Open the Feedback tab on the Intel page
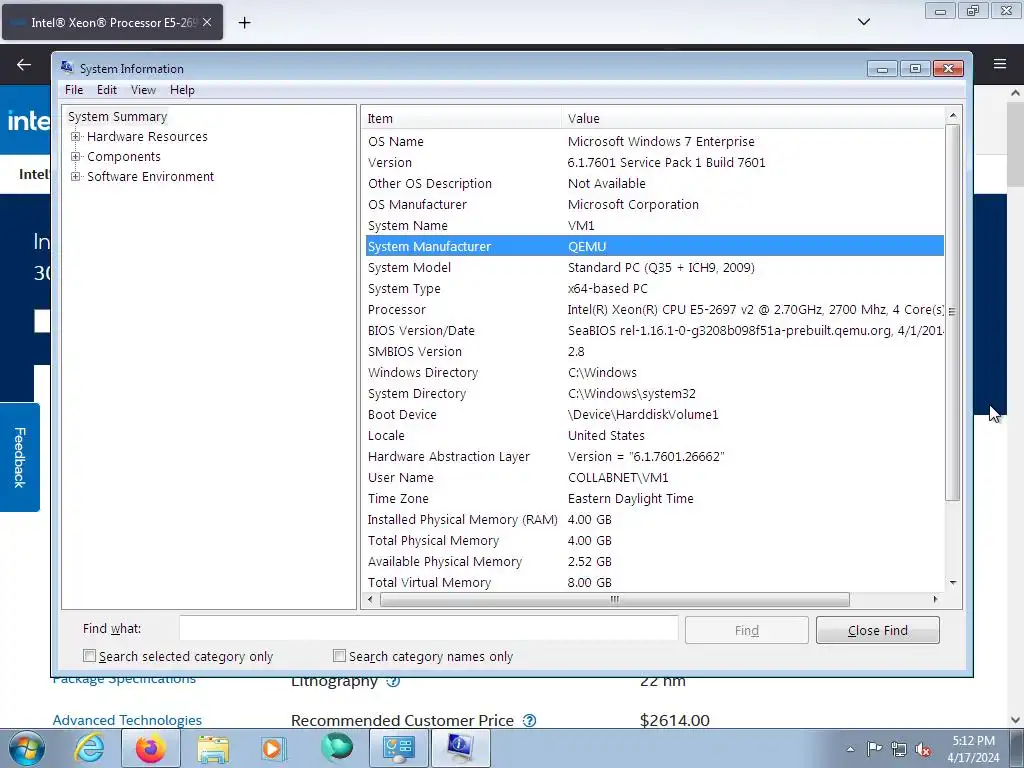Screen dimensions: 1024x768 coord(20,457)
